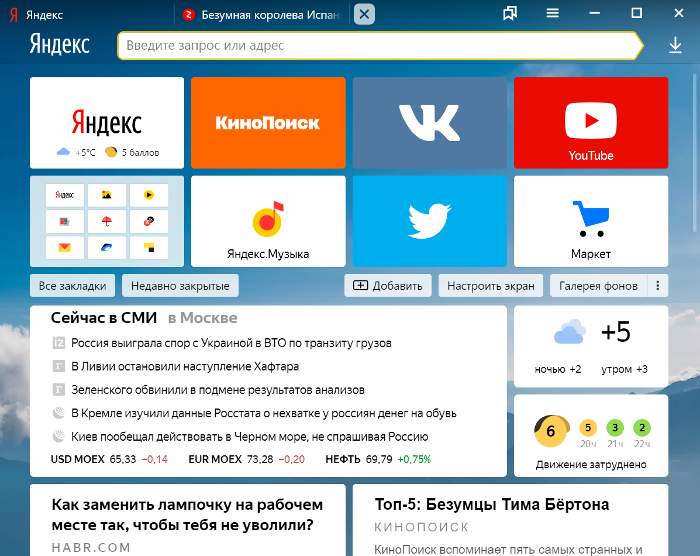Open the VK tile
Viewport: 700px width, 556px height.
coord(429,123)
